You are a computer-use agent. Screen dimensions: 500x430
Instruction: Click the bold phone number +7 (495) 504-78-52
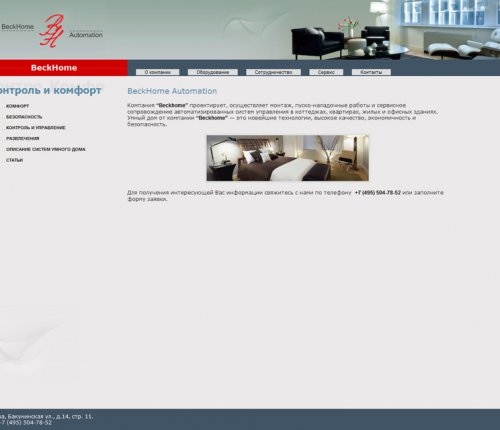(378, 193)
